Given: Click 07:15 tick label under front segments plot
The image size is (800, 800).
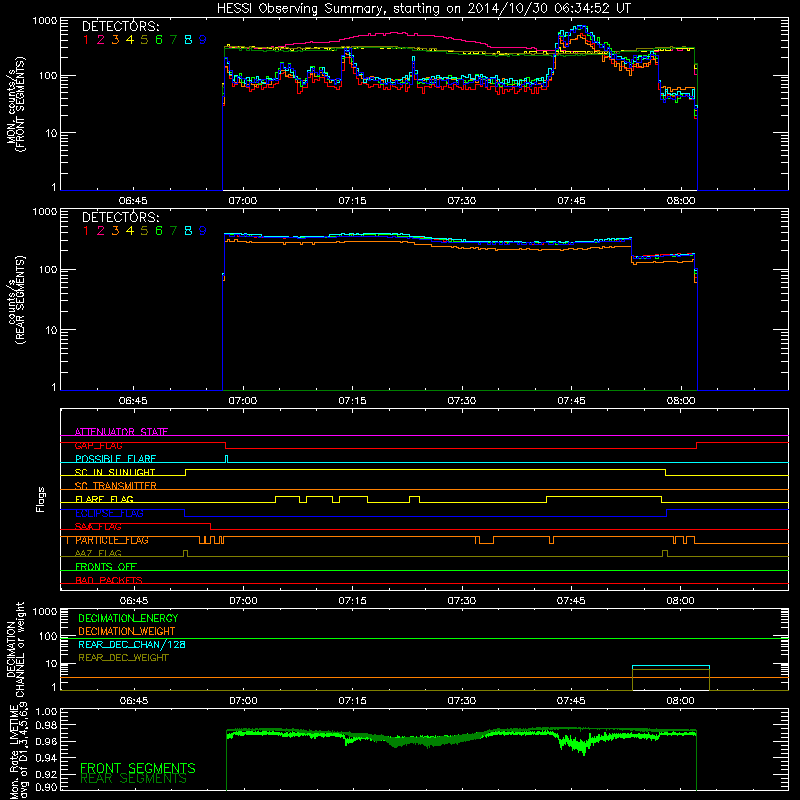Looking at the screenshot, I should point(352,201).
